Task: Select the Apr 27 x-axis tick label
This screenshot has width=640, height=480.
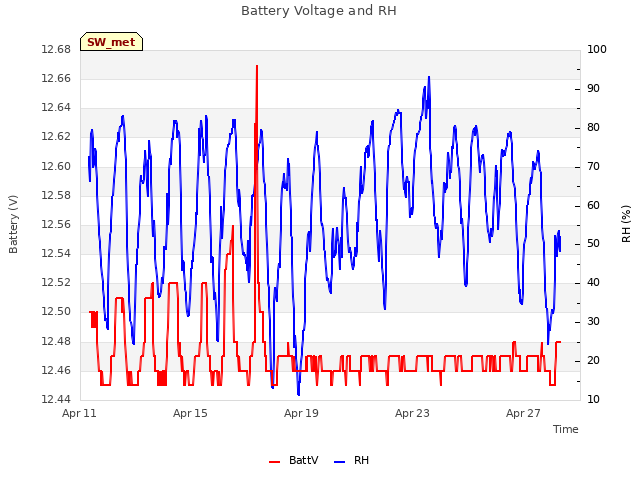Action: coord(523,413)
